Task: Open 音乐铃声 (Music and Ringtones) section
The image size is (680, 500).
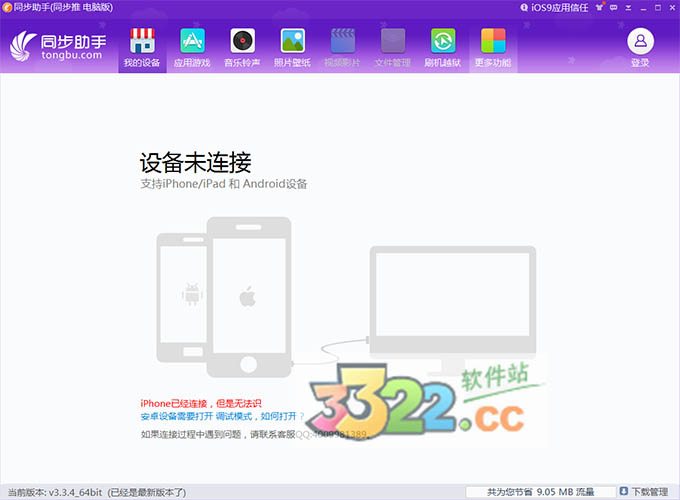Action: (242, 47)
